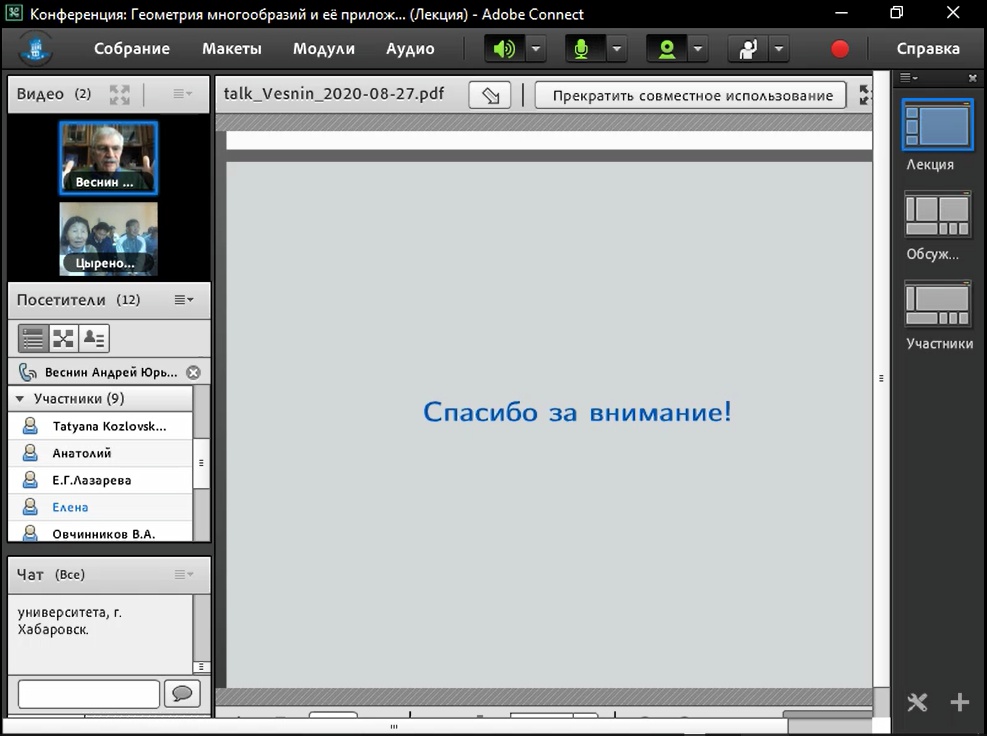The width and height of the screenshot is (987, 736).
Task: Switch attendees to status view icon
Action: [x=94, y=338]
